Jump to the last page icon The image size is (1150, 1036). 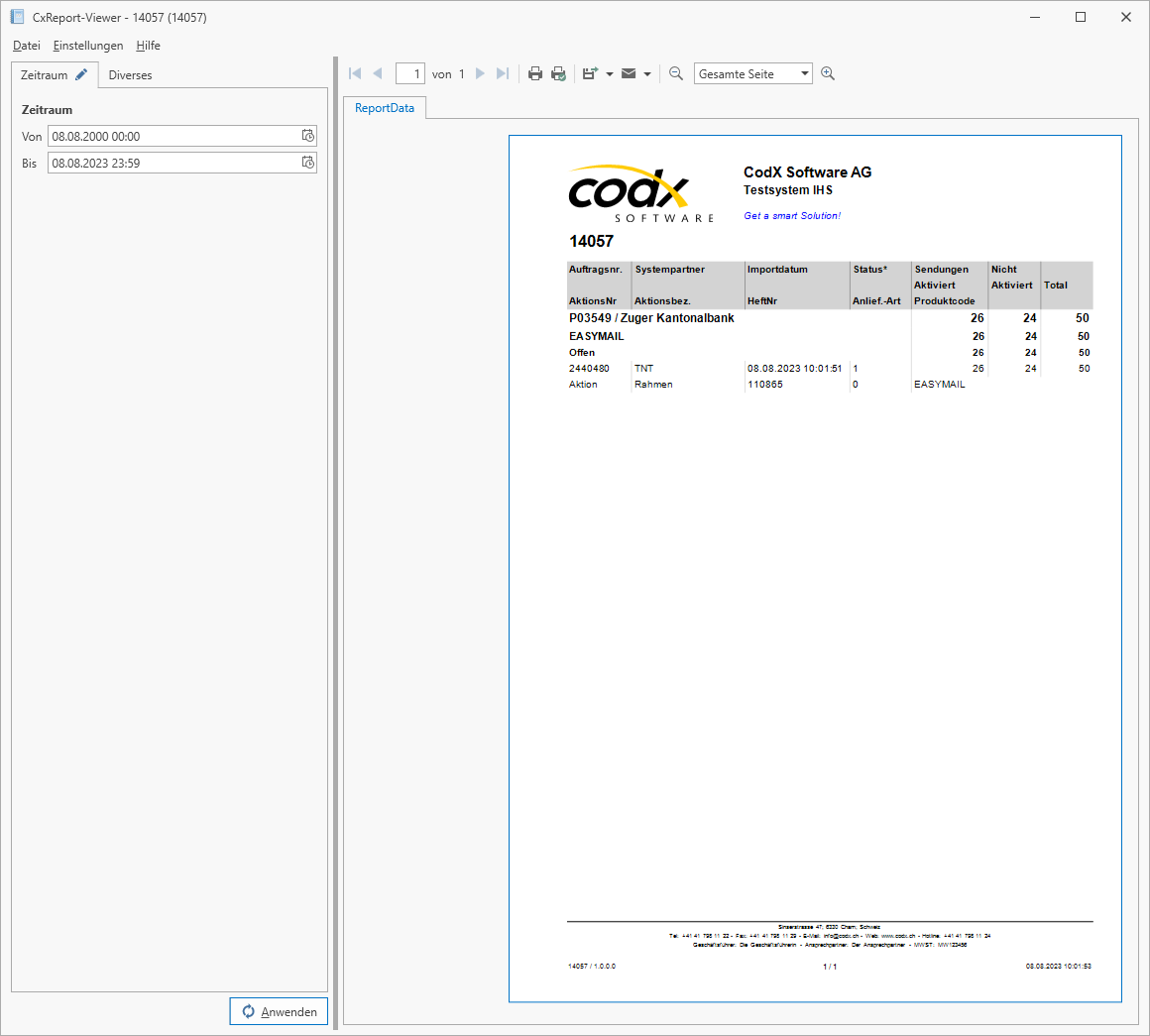click(503, 72)
